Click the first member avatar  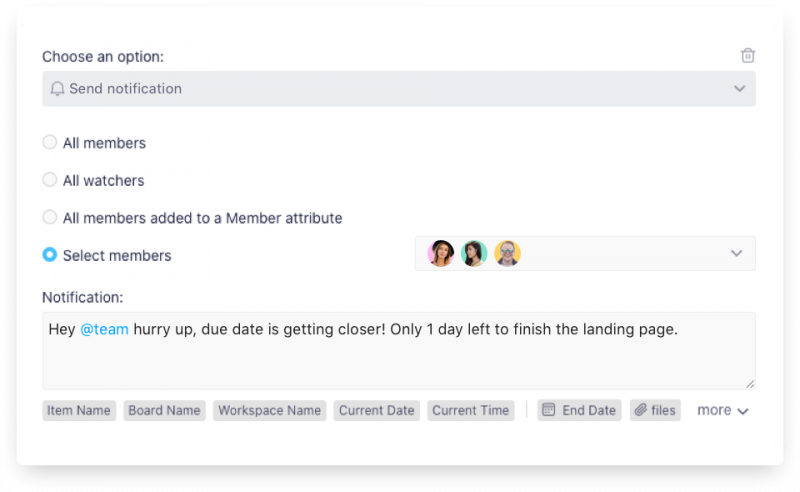coord(441,254)
